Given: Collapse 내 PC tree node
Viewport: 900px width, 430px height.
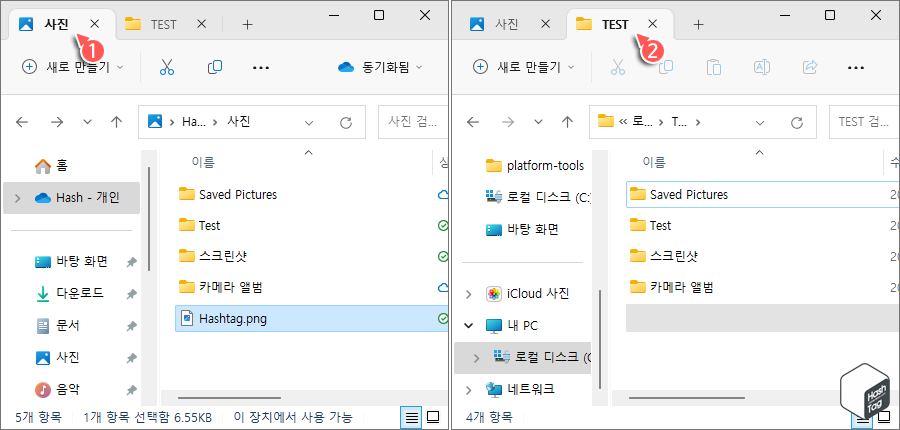Looking at the screenshot, I should (x=469, y=326).
